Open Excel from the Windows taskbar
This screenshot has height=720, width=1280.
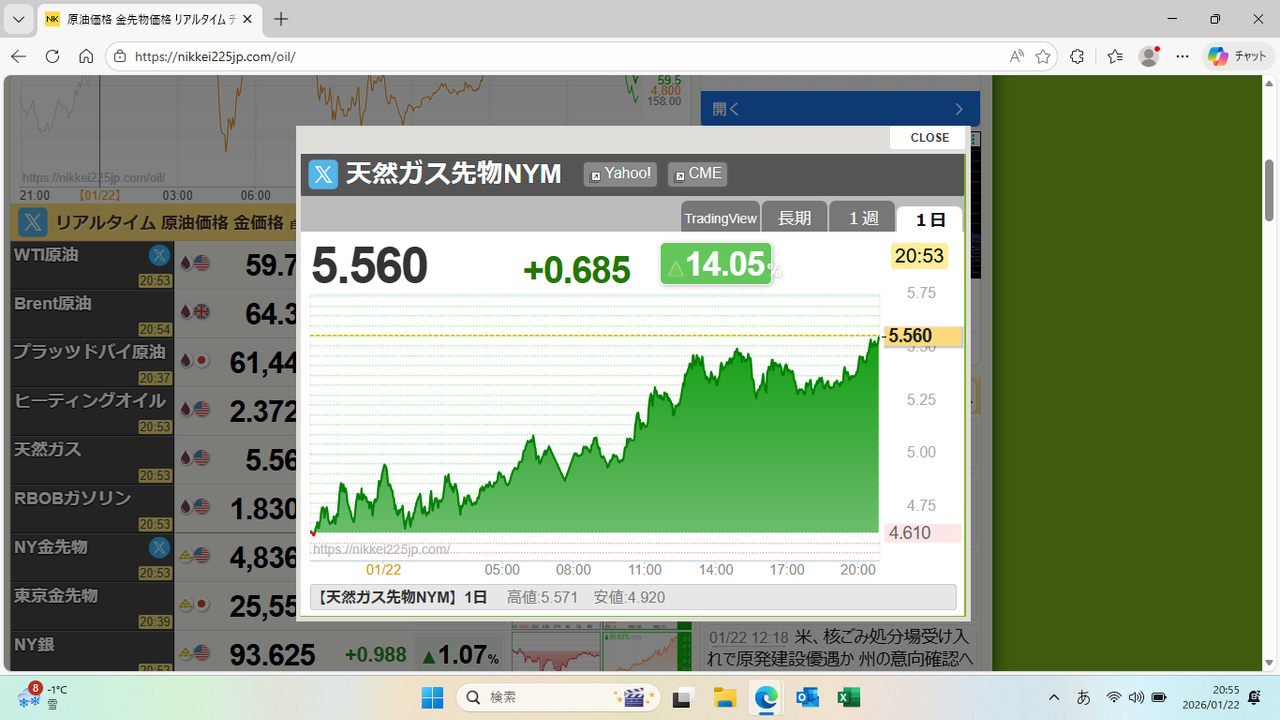[848, 697]
